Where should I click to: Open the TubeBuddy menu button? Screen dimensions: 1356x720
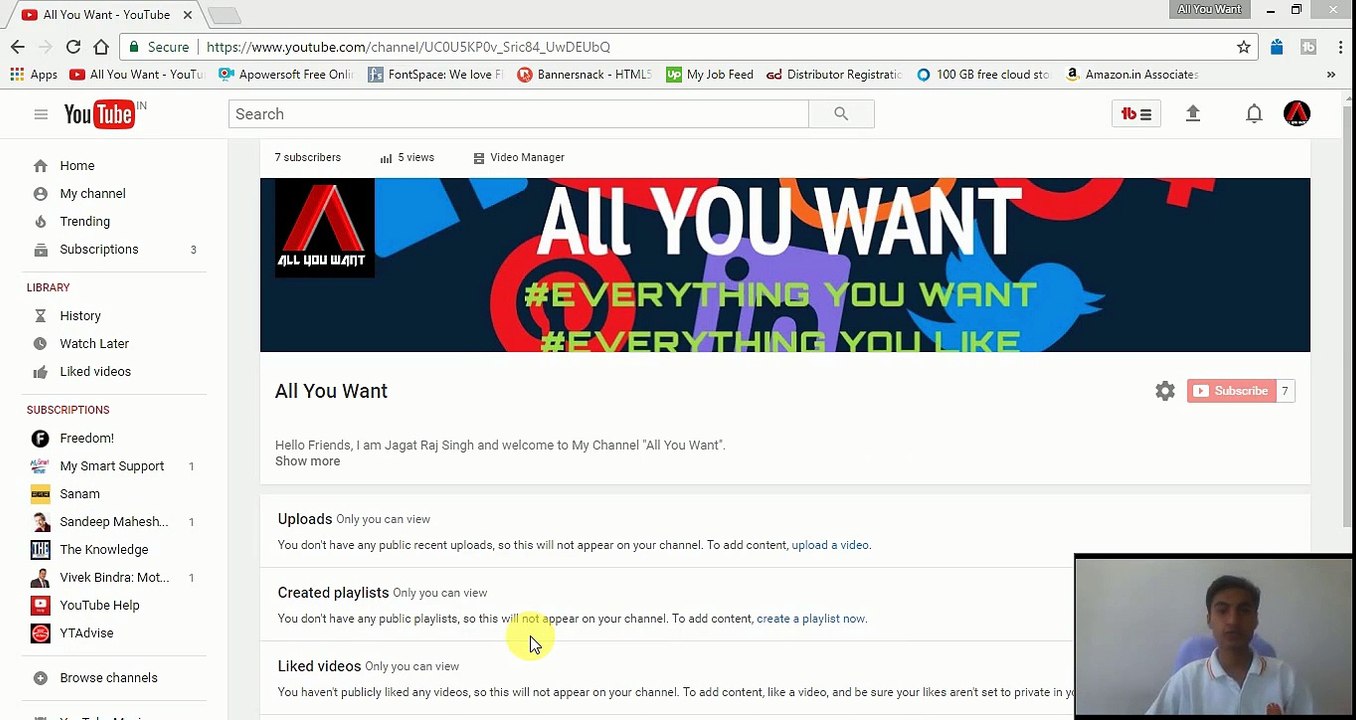(1136, 114)
